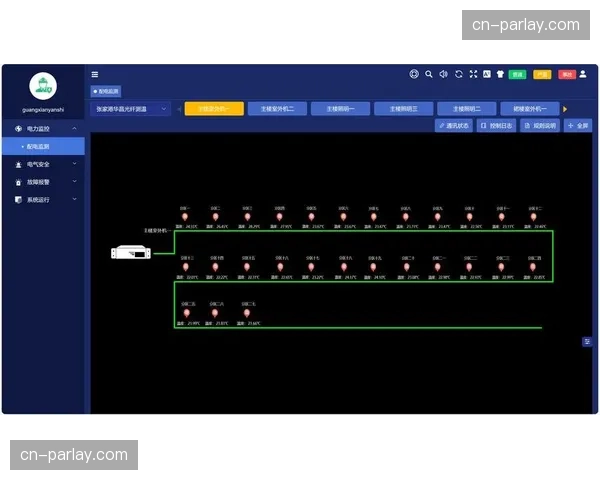Click the theme shirt icon
This screenshot has height=480, width=600.
click(x=500, y=74)
